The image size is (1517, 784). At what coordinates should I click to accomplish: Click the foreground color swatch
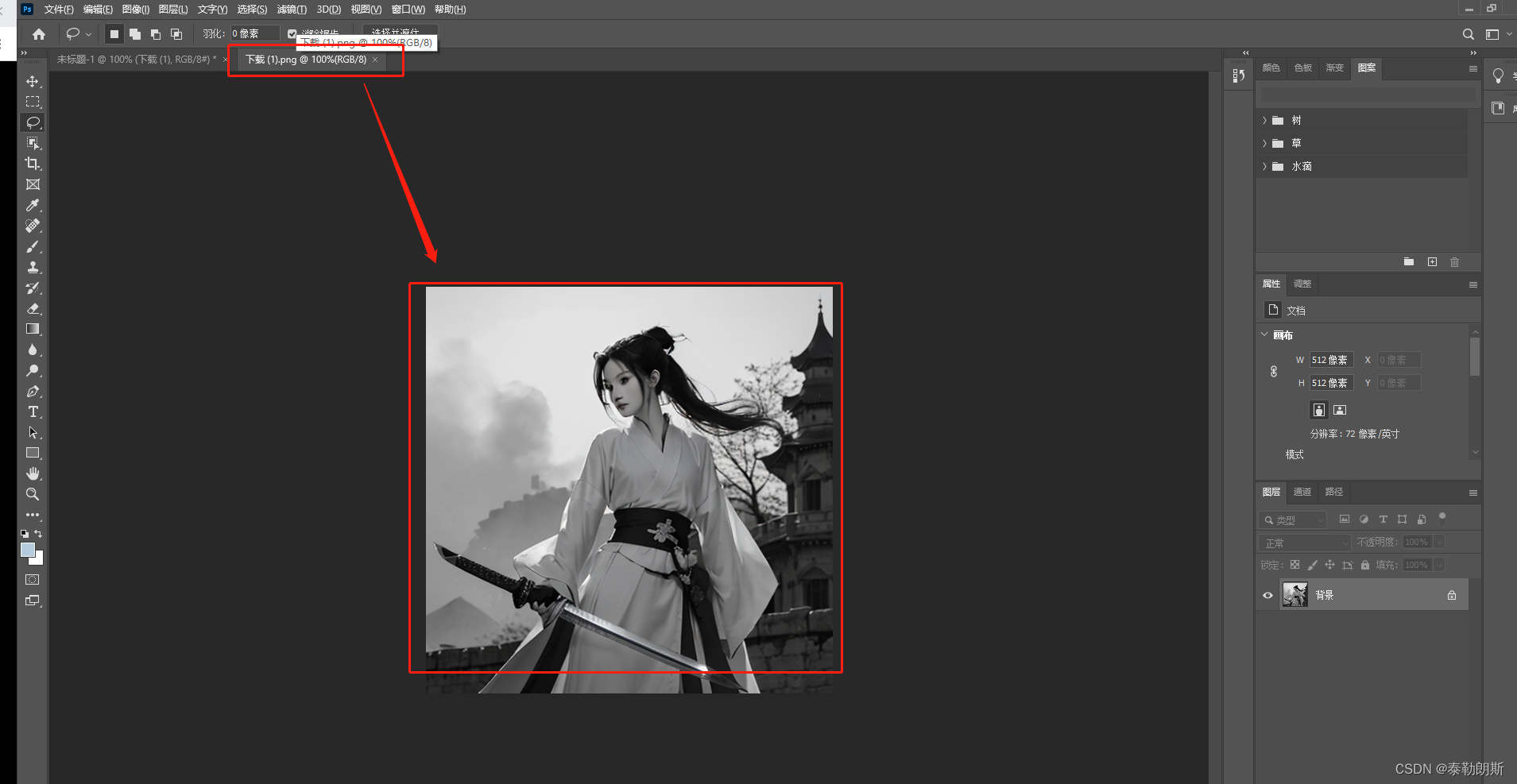28,550
